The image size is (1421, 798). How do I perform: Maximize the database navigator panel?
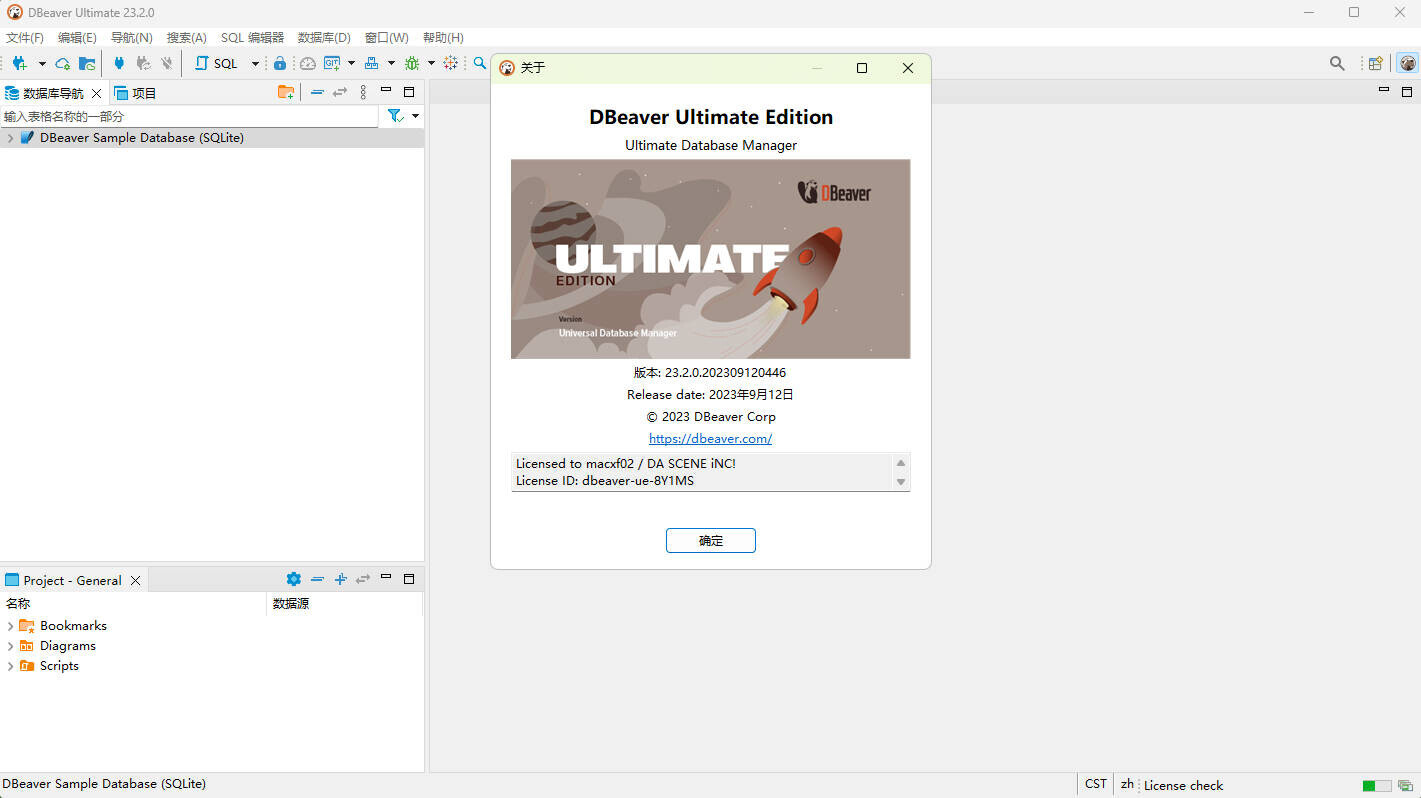tap(409, 92)
